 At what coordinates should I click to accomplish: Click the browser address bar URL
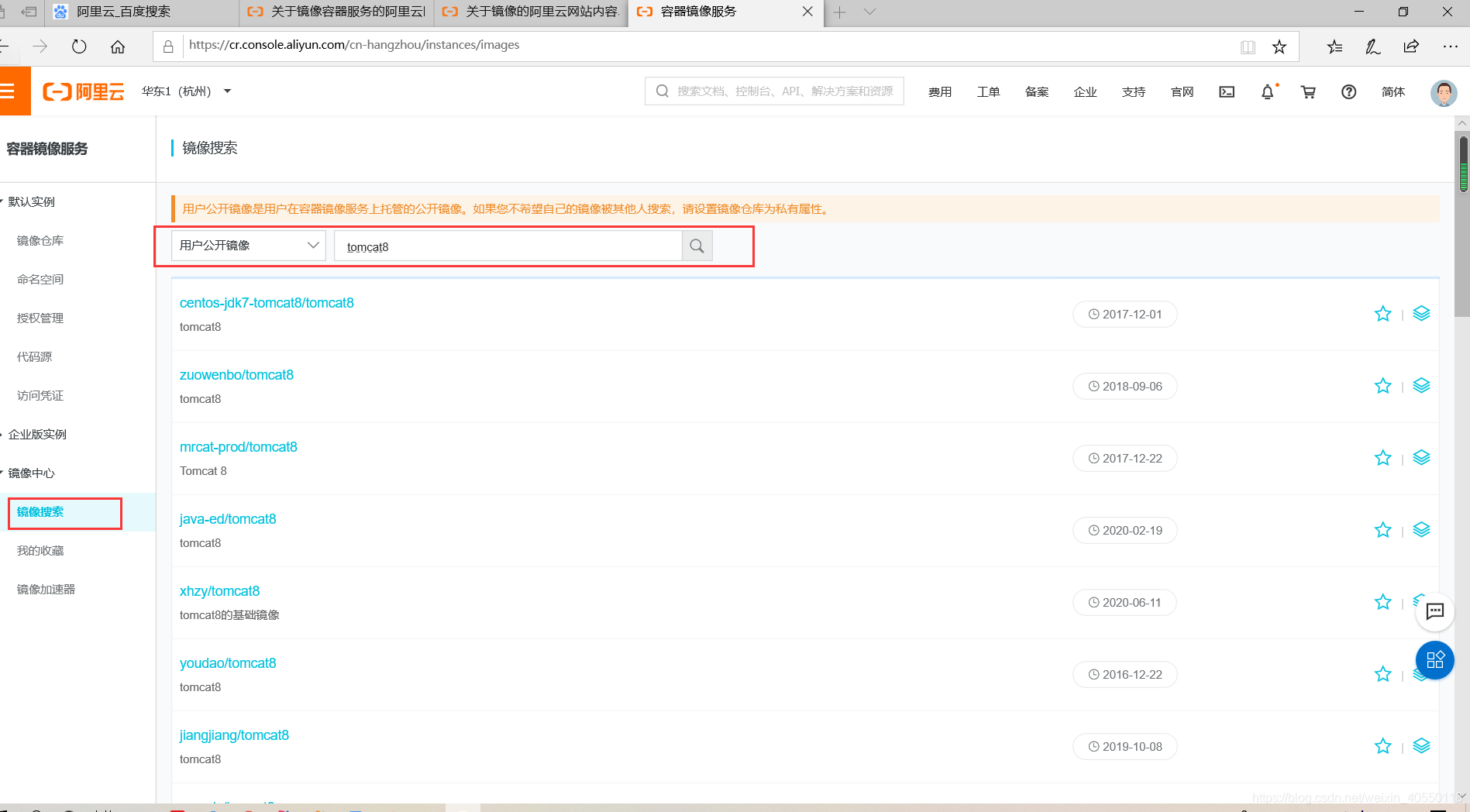(x=354, y=45)
